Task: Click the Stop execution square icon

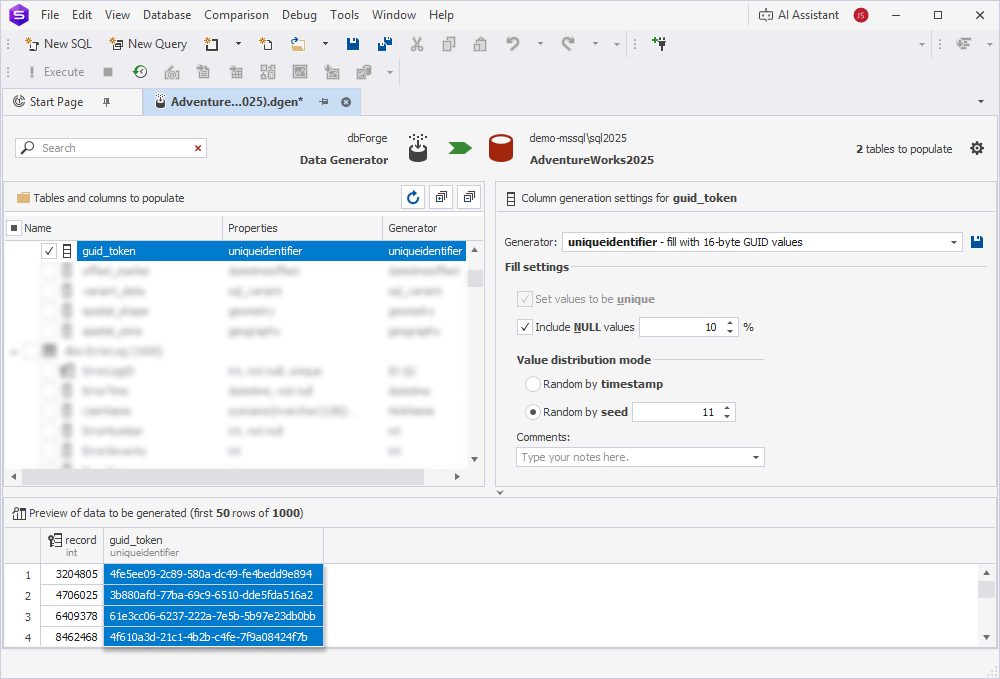Action: click(108, 72)
